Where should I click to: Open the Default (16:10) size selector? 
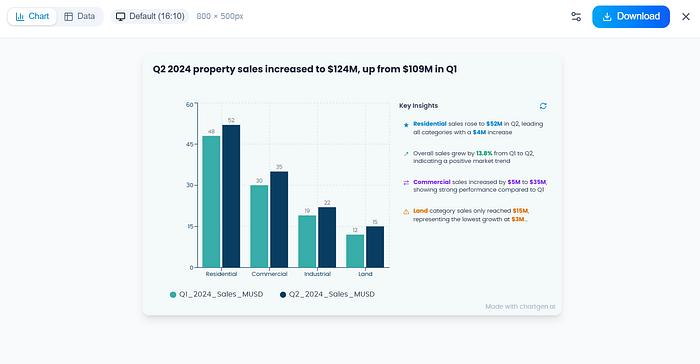150,17
